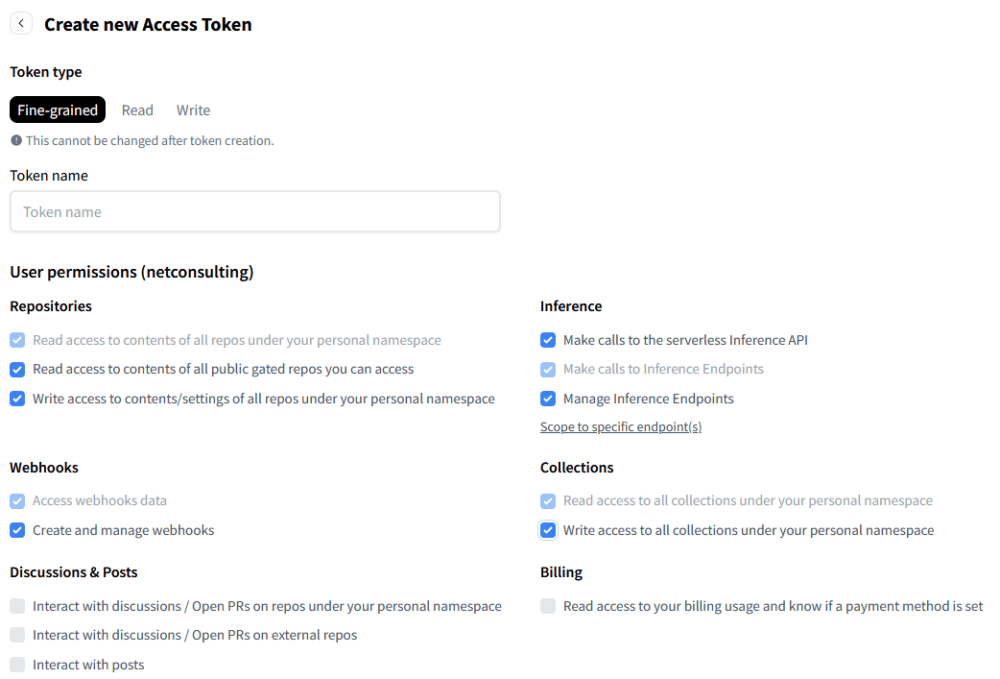Enable discussions on personal namespace repos
The height and width of the screenshot is (679, 1000).
[x=18, y=606]
